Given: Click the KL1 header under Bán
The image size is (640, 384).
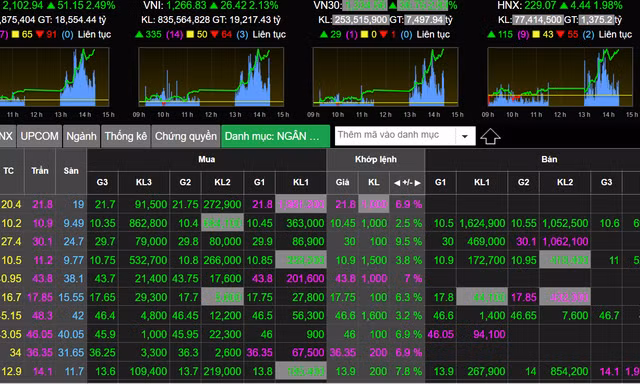Looking at the screenshot, I should [482, 182].
